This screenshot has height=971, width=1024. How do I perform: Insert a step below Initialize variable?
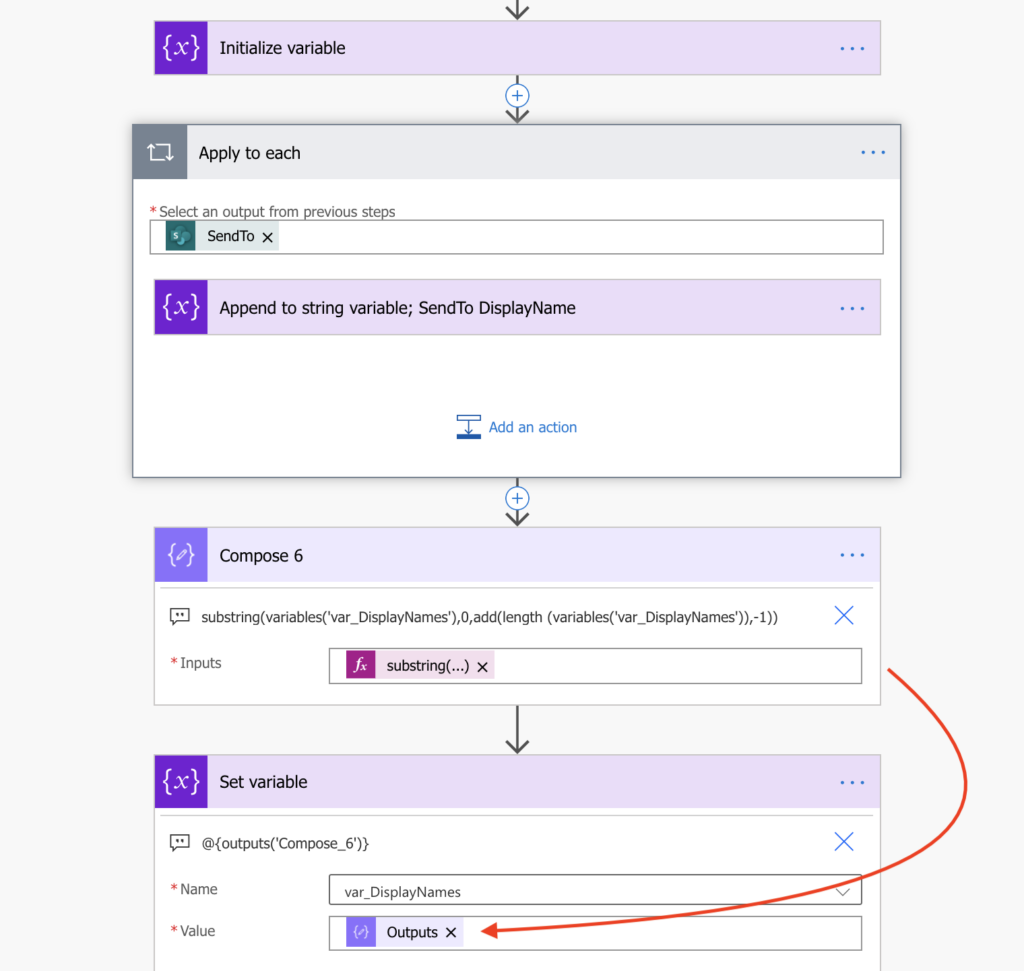click(517, 96)
